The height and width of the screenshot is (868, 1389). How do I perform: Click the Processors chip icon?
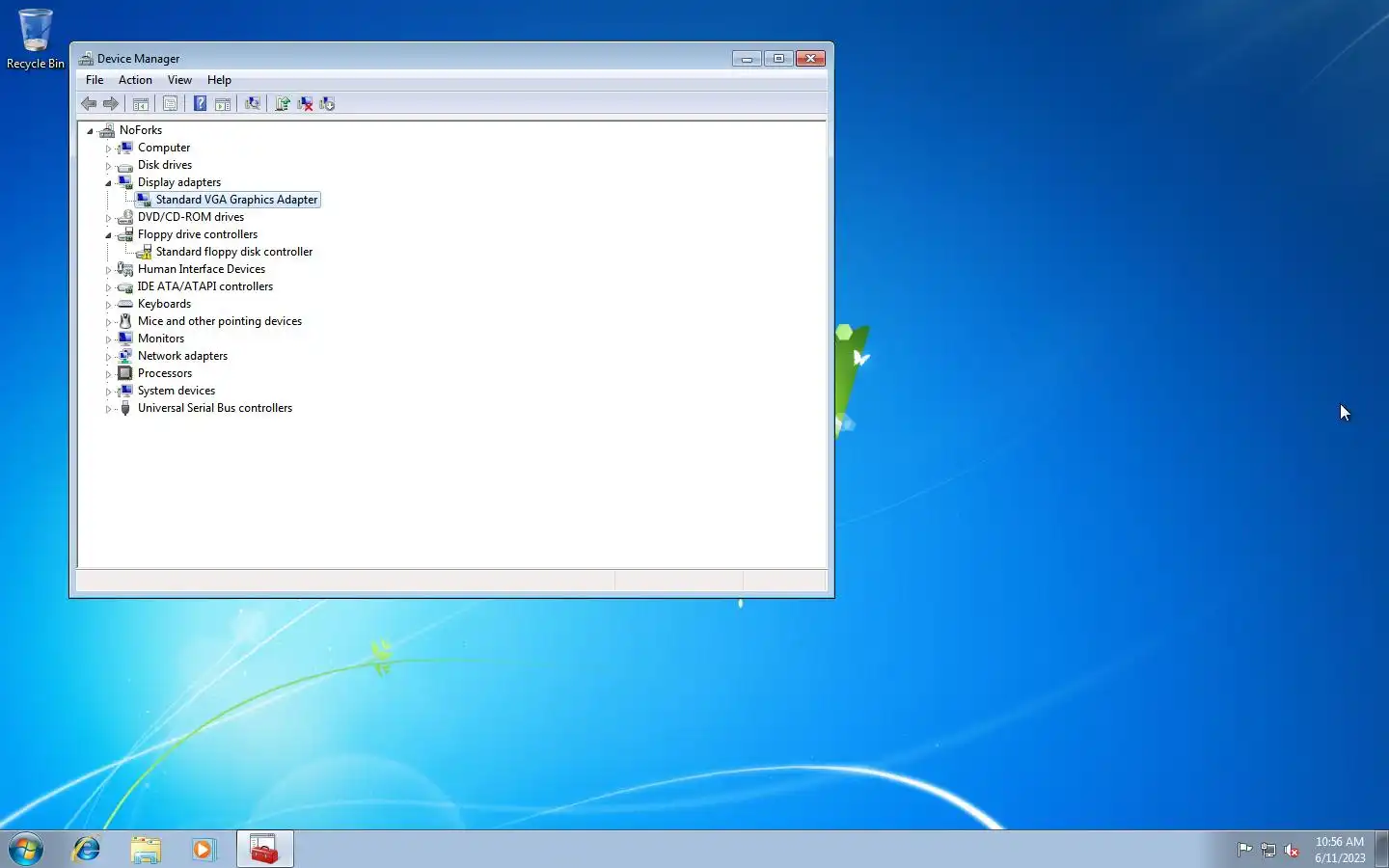124,373
